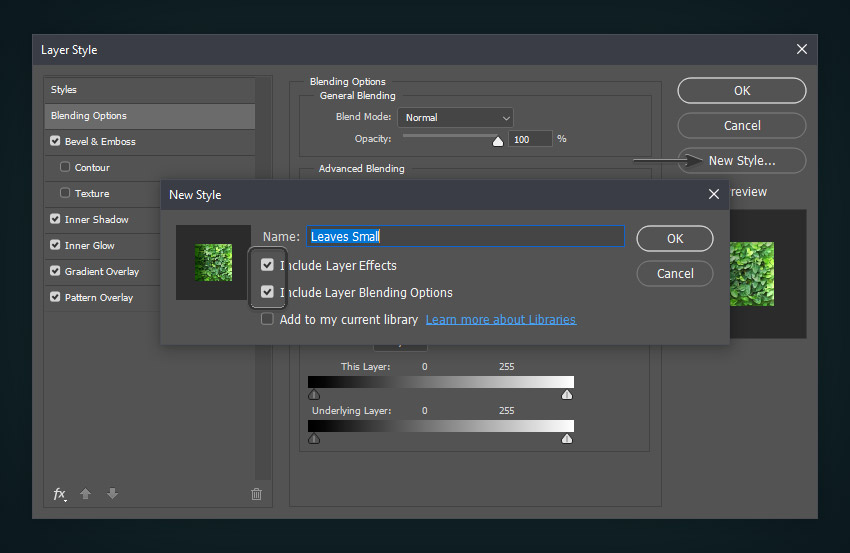The image size is (850, 553).
Task: Enable Add to my current library
Action: point(267,320)
